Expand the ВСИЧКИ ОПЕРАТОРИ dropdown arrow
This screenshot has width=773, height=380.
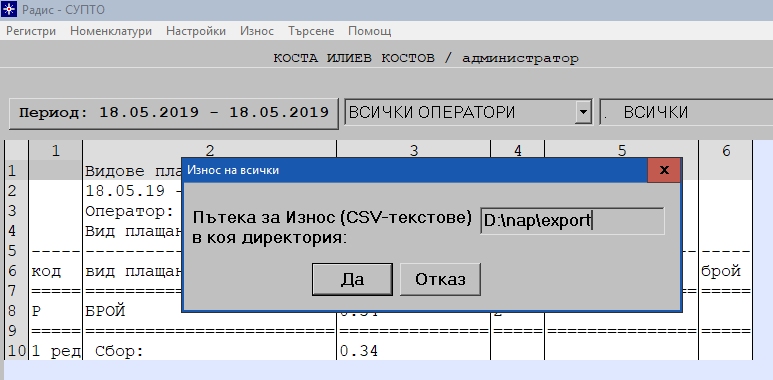[583, 112]
